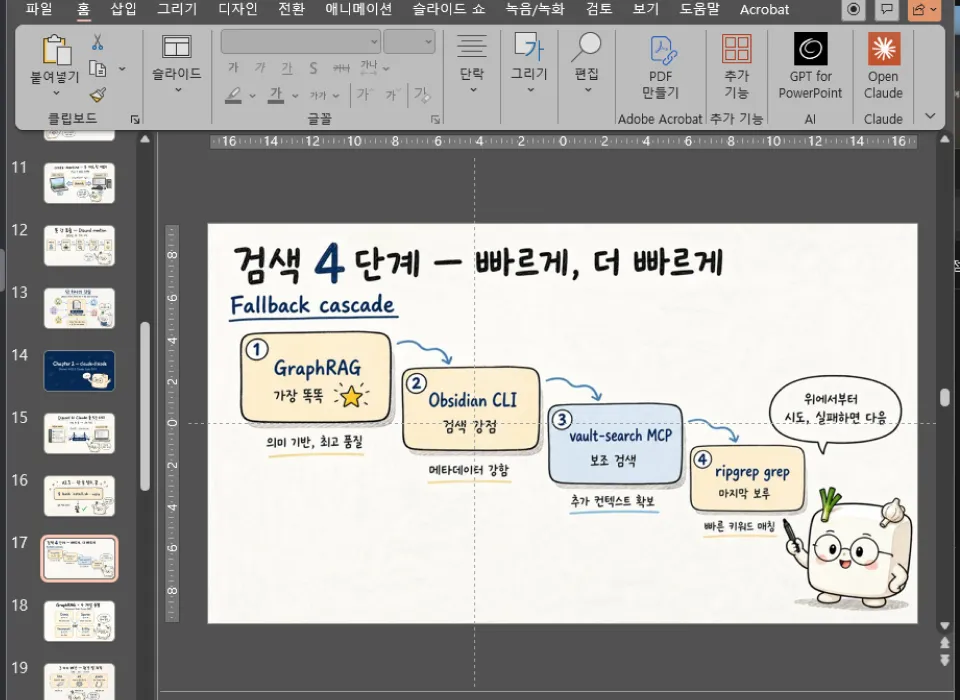Launch GPT for PowerPoint add-in
960x700 pixels.
(810, 48)
